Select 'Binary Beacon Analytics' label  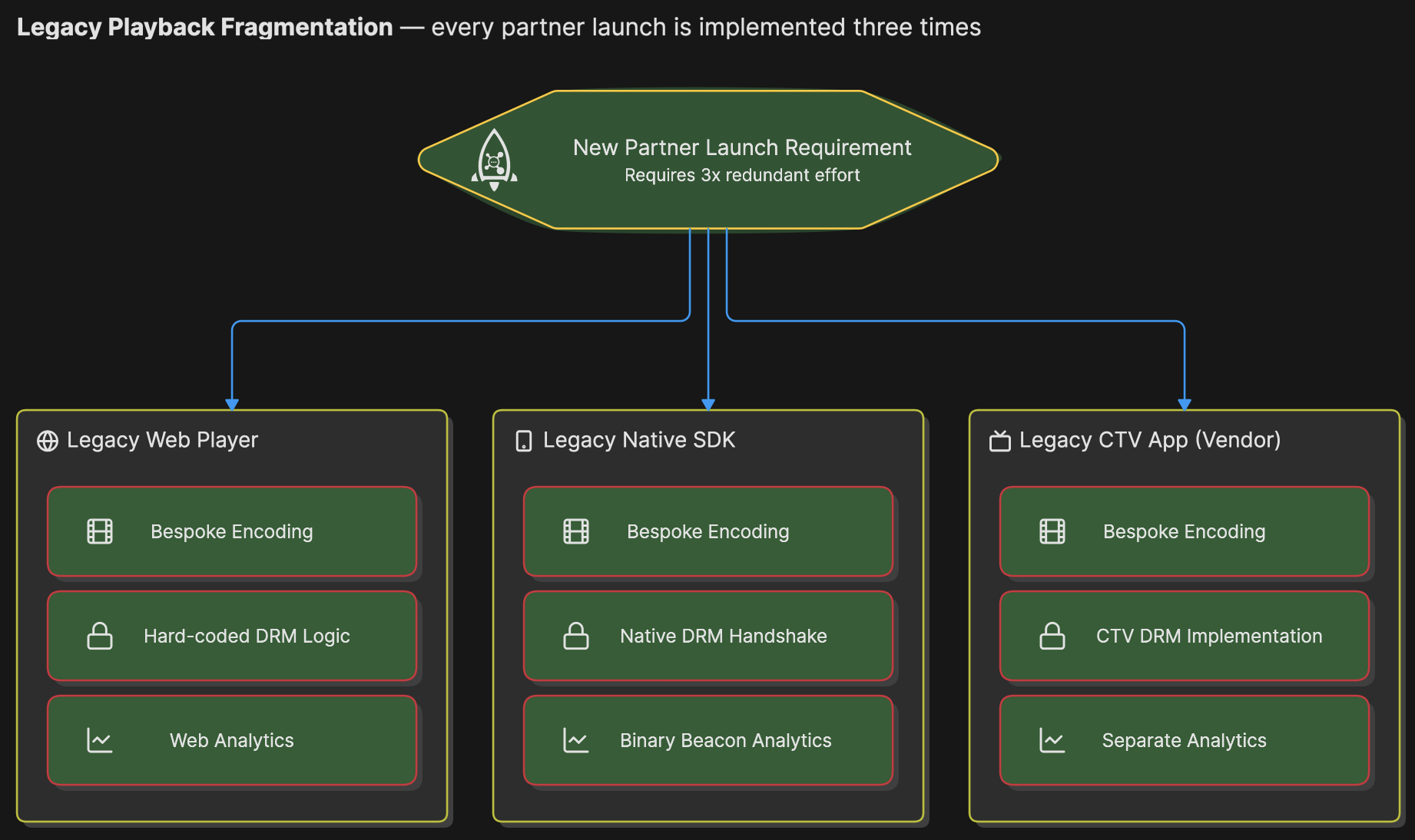point(726,740)
